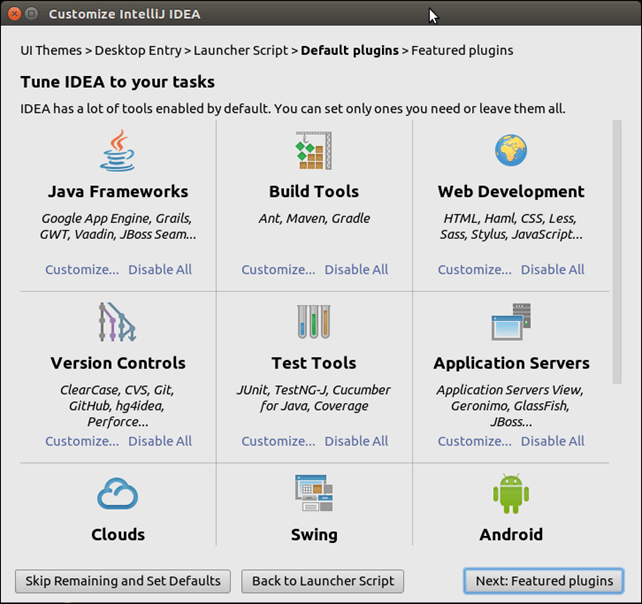Screen dimensions: 642x604
Task: Click the Swing UI designer icon
Action: tap(314, 493)
